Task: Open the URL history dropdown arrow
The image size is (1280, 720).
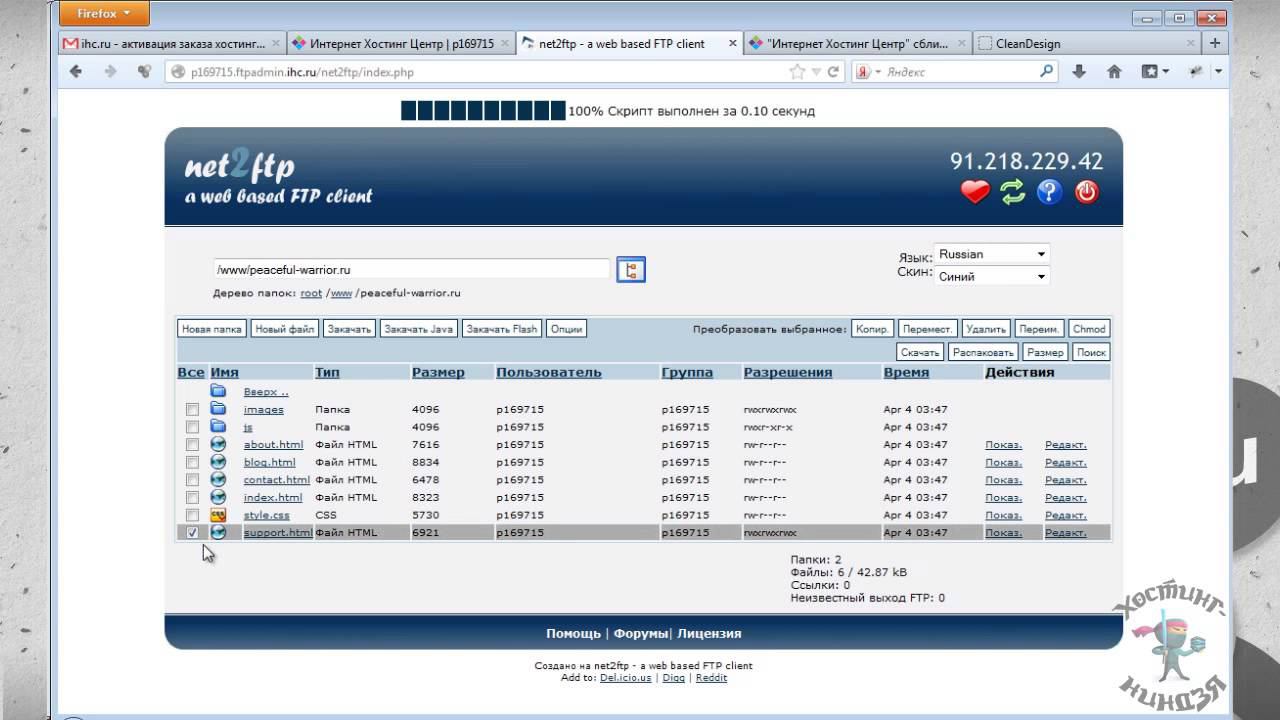Action: [x=816, y=72]
